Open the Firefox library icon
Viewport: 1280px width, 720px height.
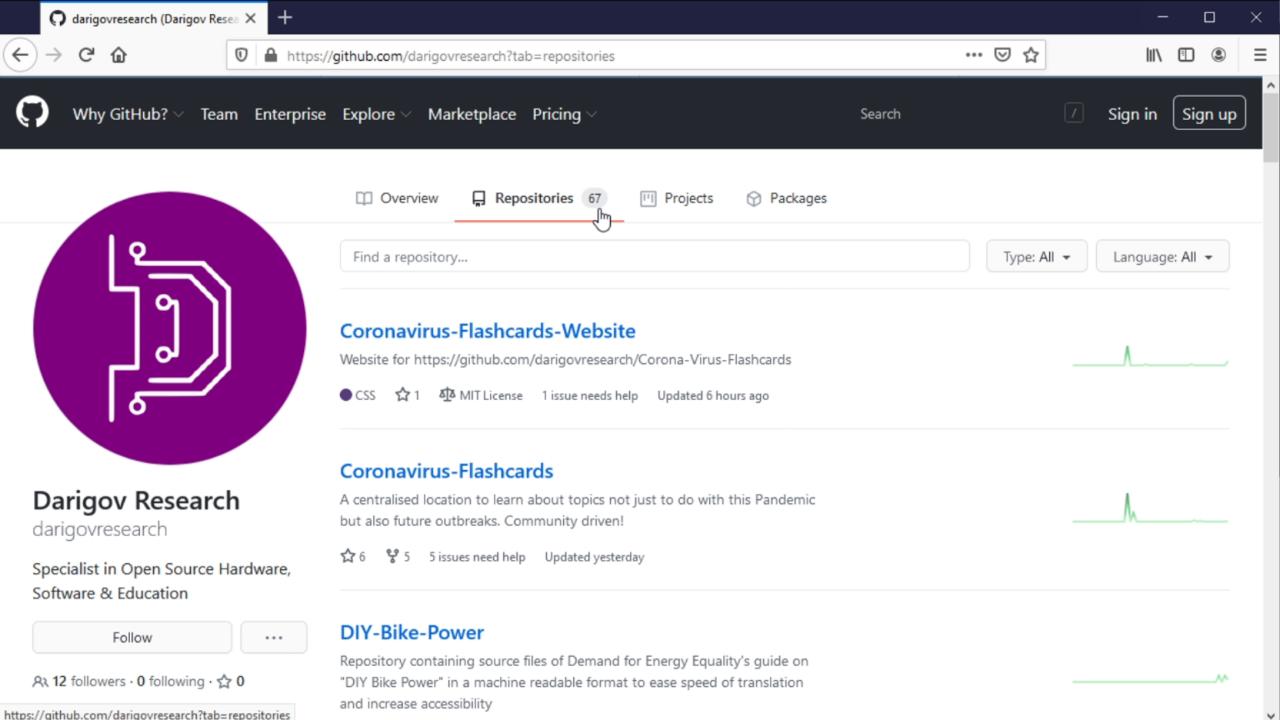[1154, 56]
